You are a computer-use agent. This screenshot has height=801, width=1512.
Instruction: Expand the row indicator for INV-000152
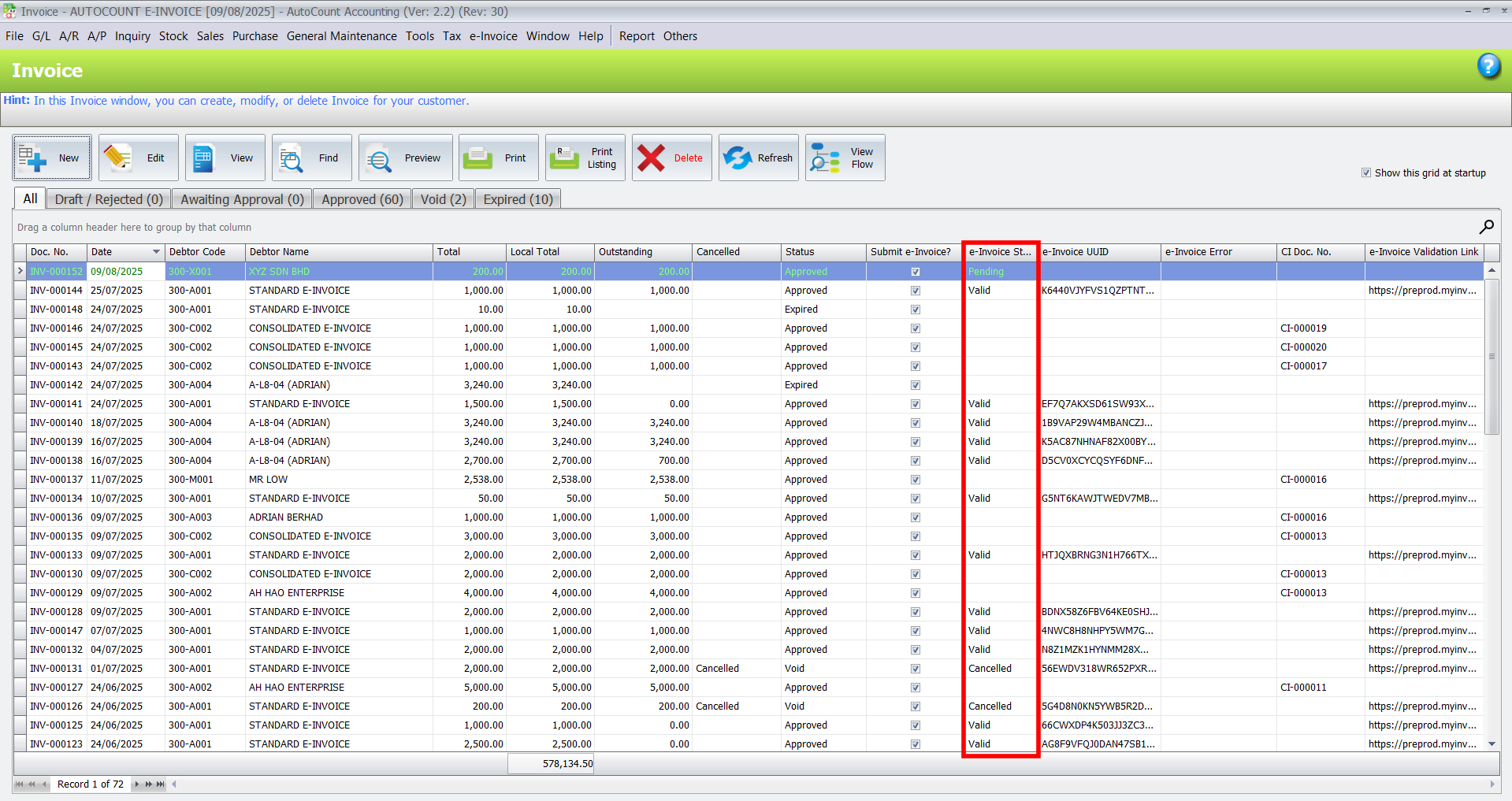click(20, 271)
